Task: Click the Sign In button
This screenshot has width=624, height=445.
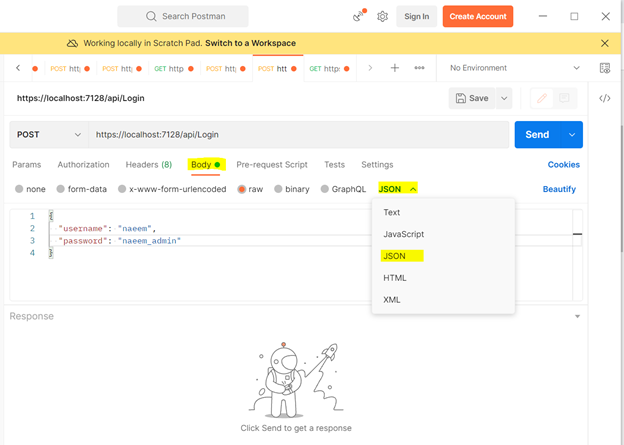Action: (x=417, y=16)
